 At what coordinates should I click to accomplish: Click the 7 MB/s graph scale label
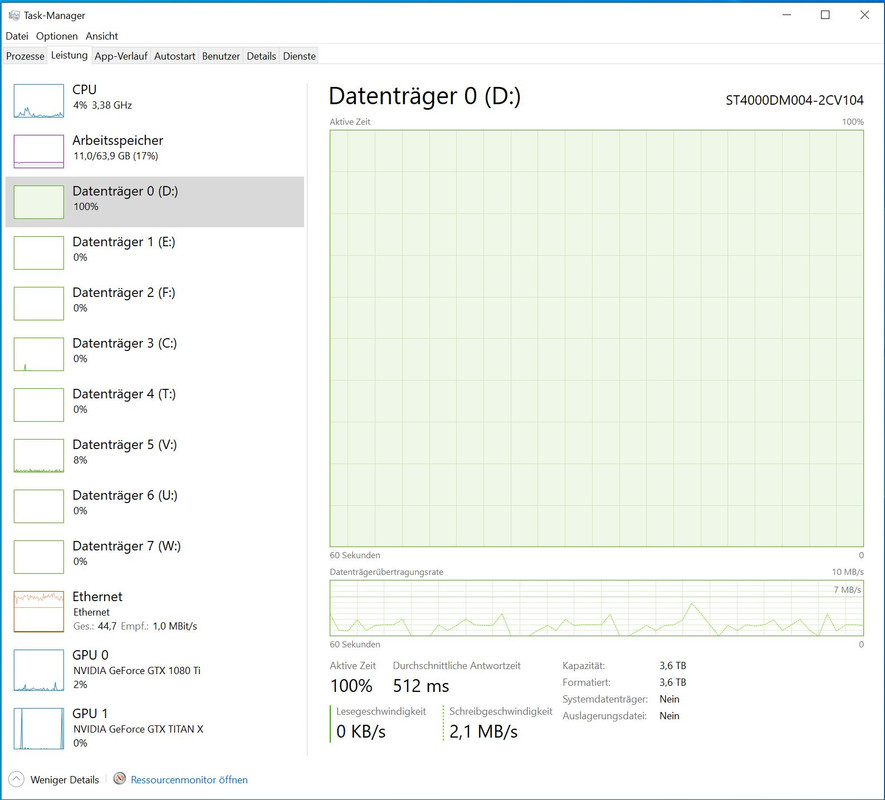coord(847,589)
